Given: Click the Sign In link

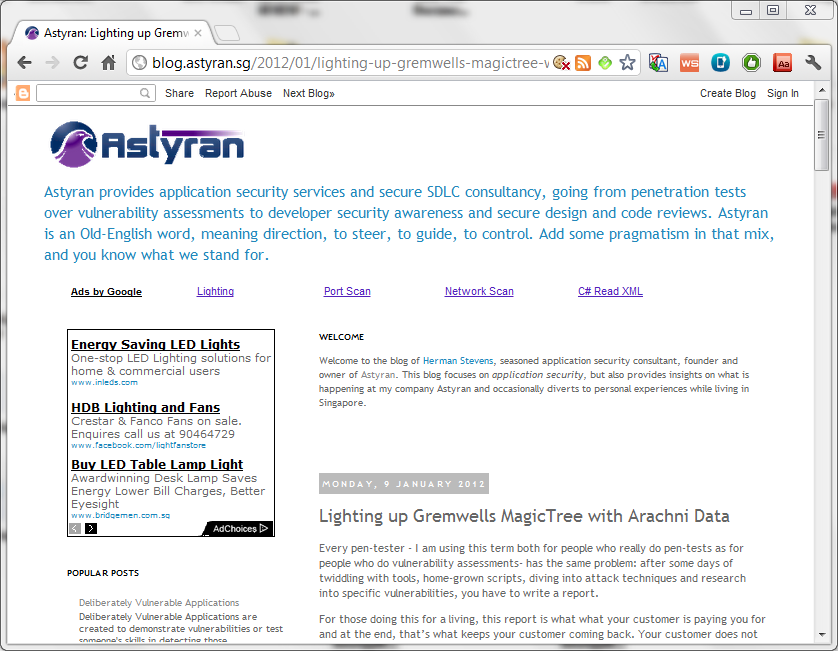Looking at the screenshot, I should (x=783, y=94).
